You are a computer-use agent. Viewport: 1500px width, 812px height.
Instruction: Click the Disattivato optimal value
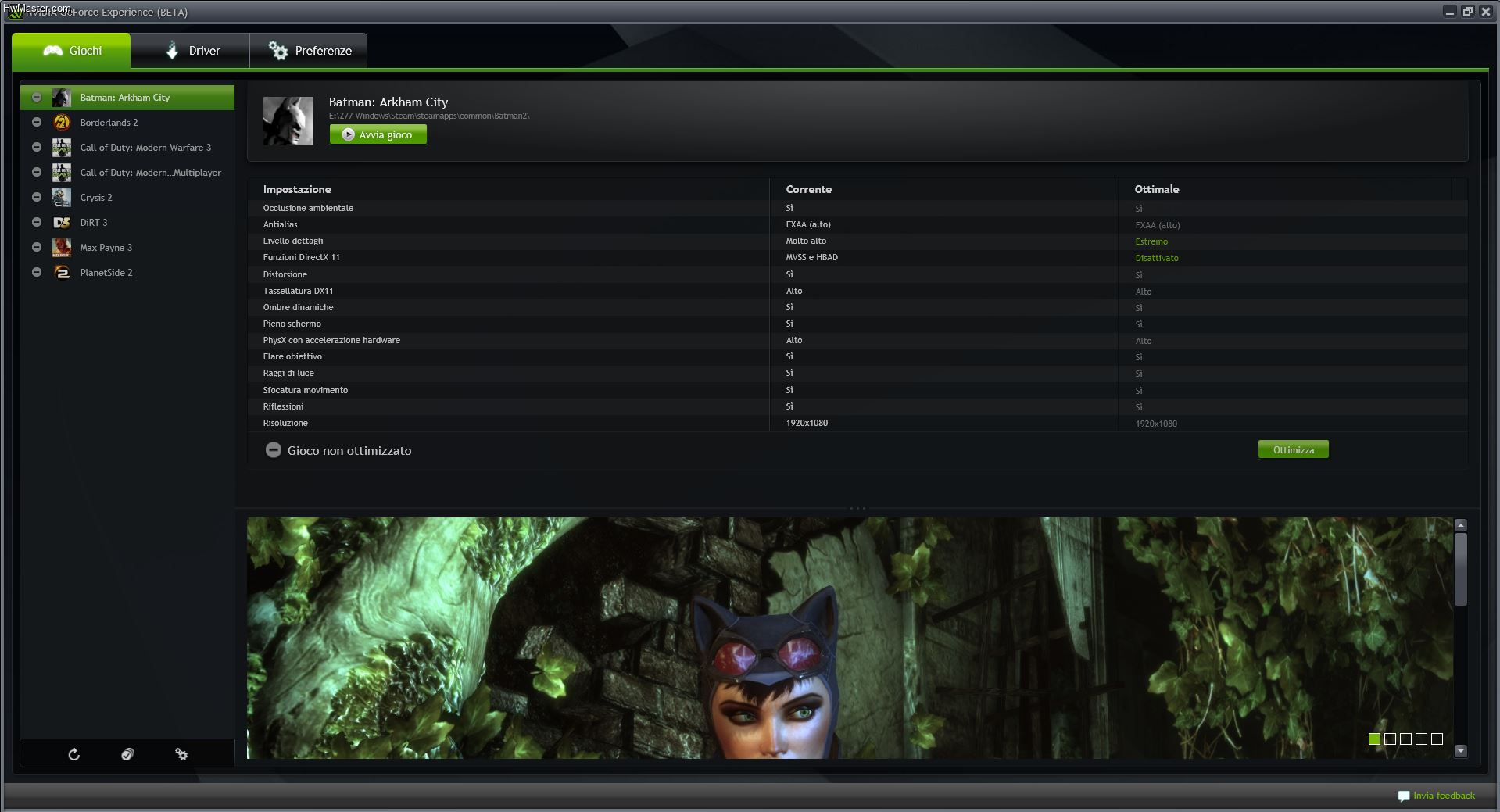coord(1157,258)
